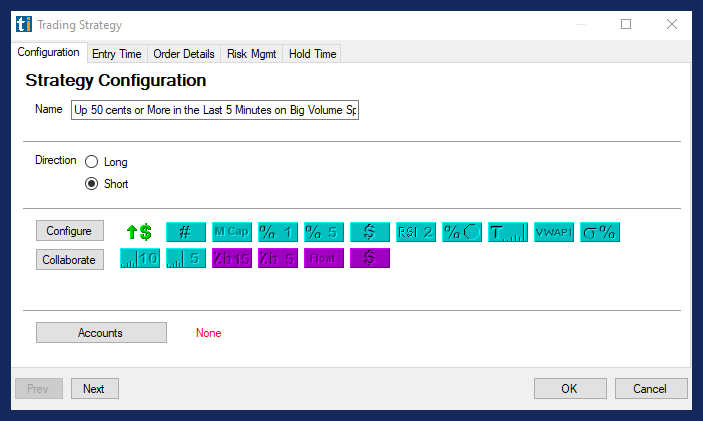This screenshot has height=421, width=703.
Task: Click the purple Float filter icon
Action: [323, 259]
